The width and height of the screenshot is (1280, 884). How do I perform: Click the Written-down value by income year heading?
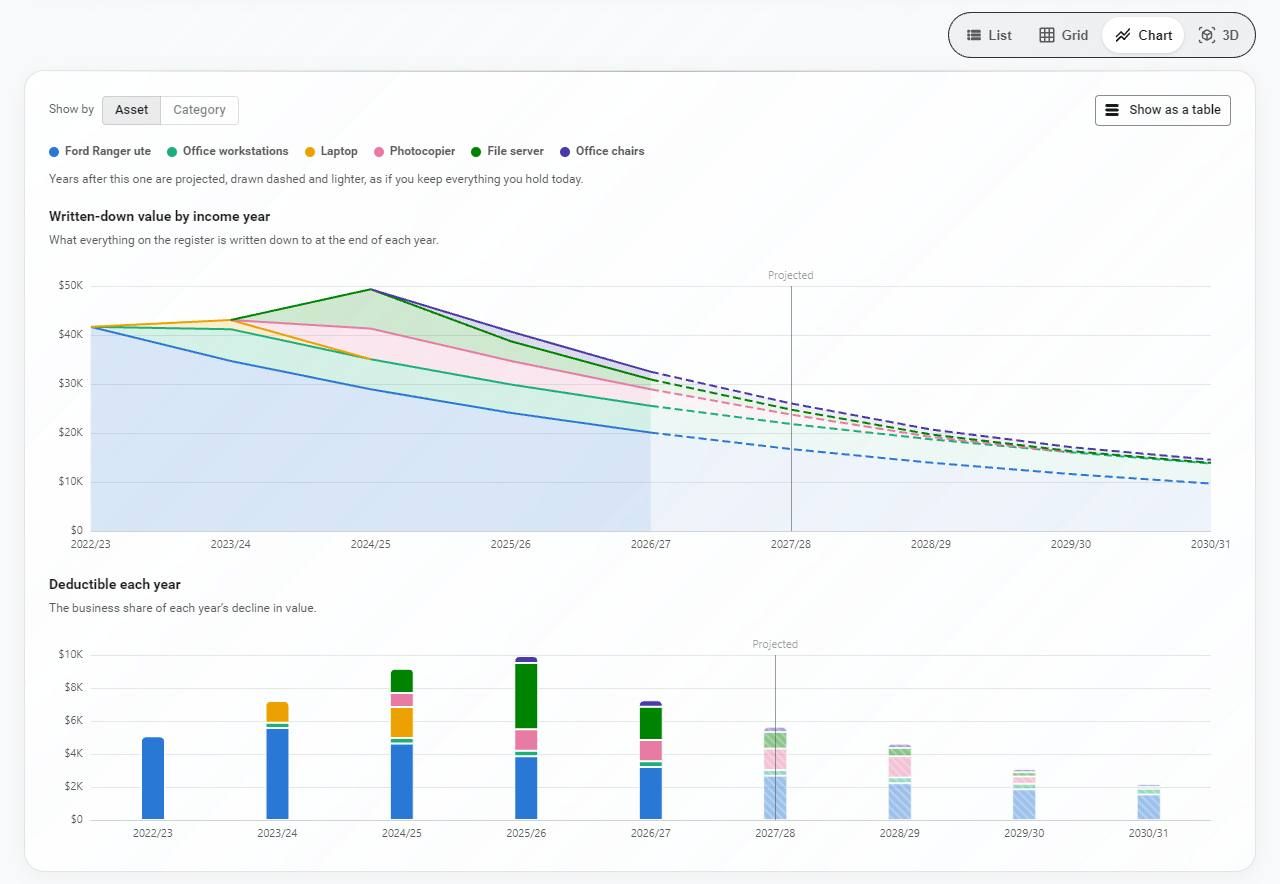[x=160, y=216]
